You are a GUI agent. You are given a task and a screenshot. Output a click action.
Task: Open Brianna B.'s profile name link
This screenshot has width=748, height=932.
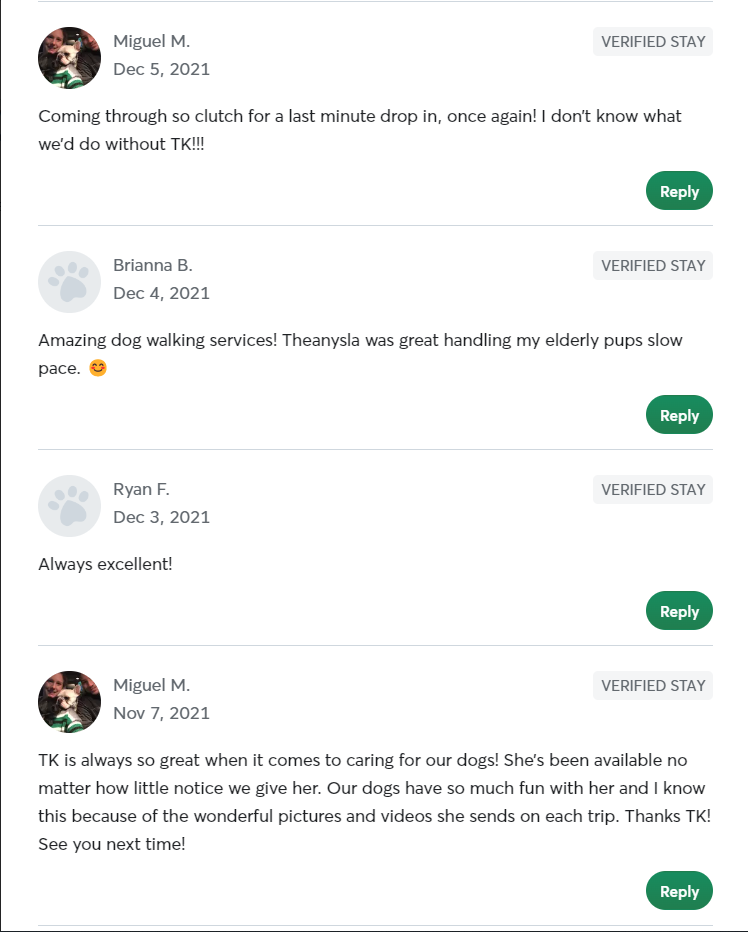point(152,265)
